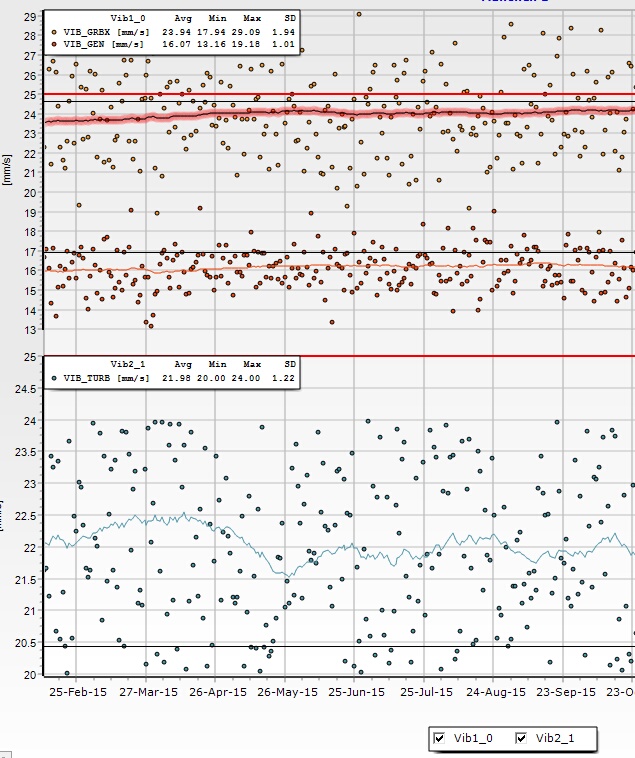Click the 25-Jul-15 date axis label

426,692
